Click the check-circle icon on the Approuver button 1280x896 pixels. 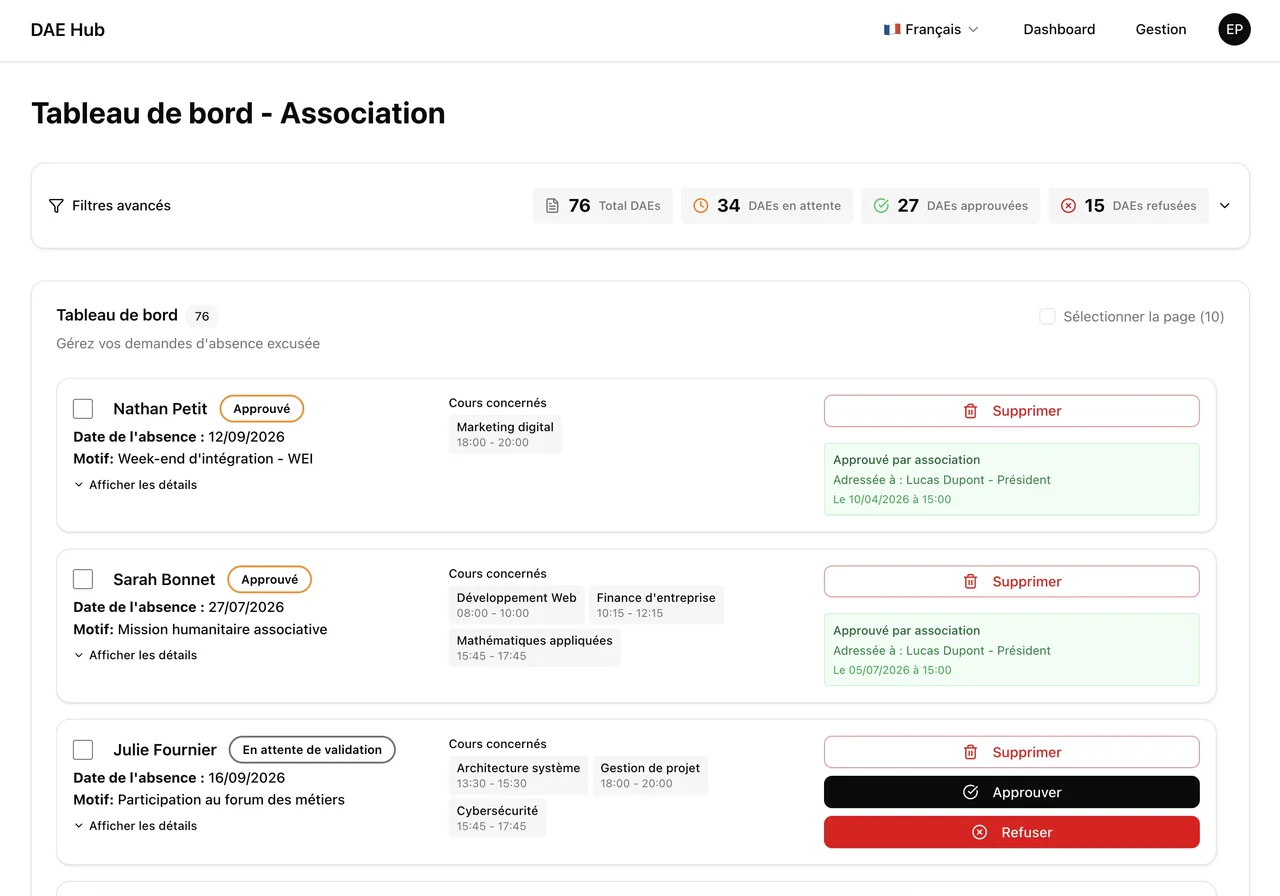coord(970,792)
